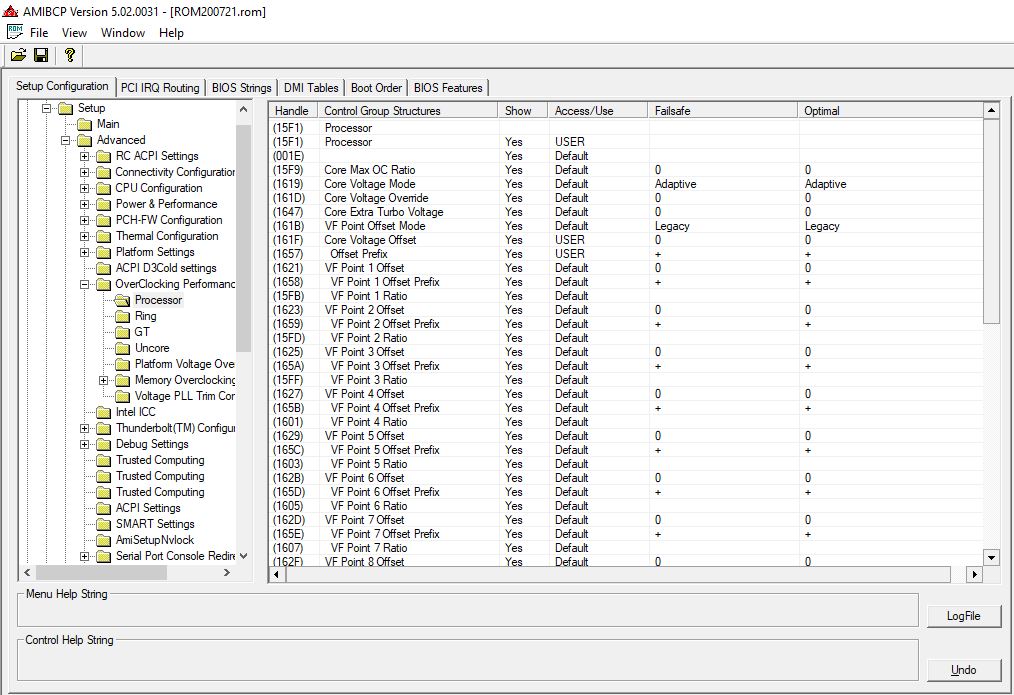Click the Adaptive value in Optimal column
The width and height of the screenshot is (1014, 695).
[825, 184]
